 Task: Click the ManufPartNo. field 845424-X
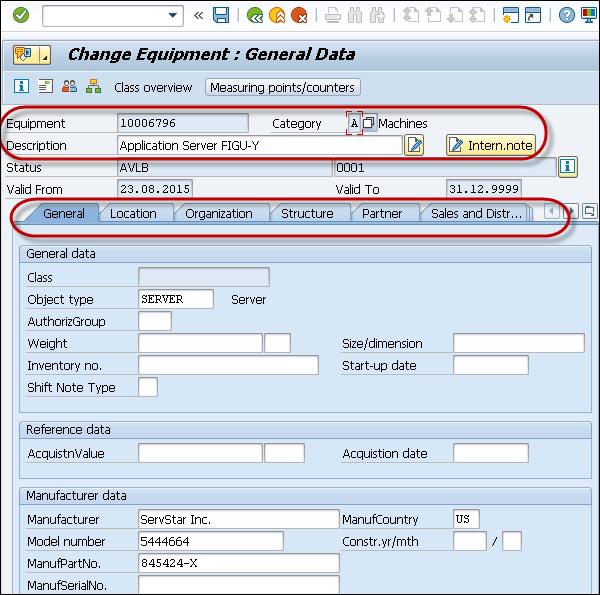tap(239, 563)
